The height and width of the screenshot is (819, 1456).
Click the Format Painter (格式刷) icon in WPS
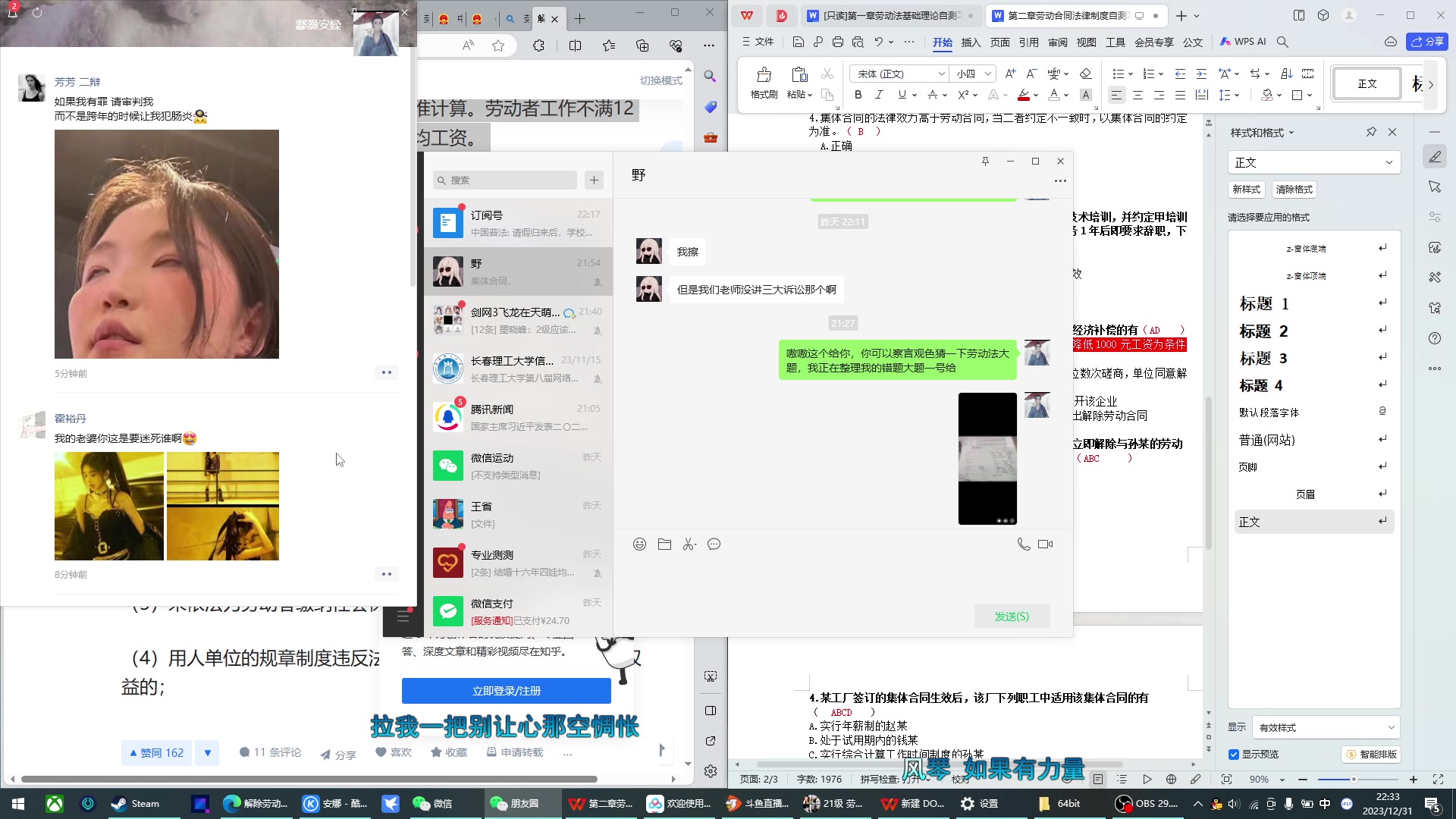(x=764, y=74)
